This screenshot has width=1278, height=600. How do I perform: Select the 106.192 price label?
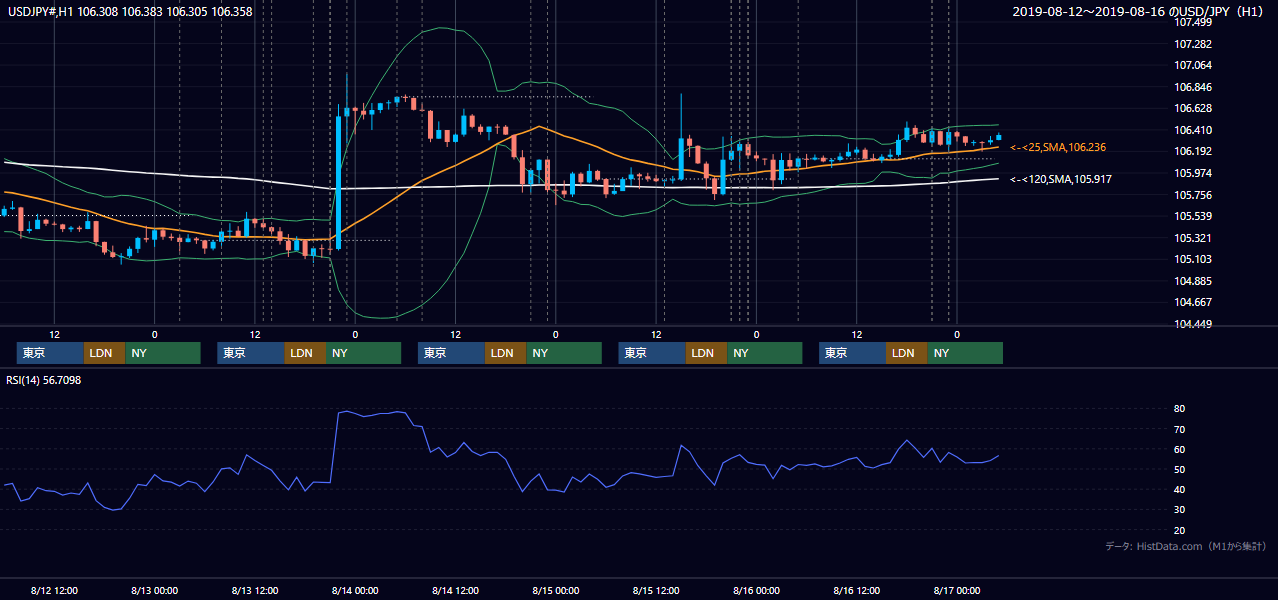[1193, 151]
